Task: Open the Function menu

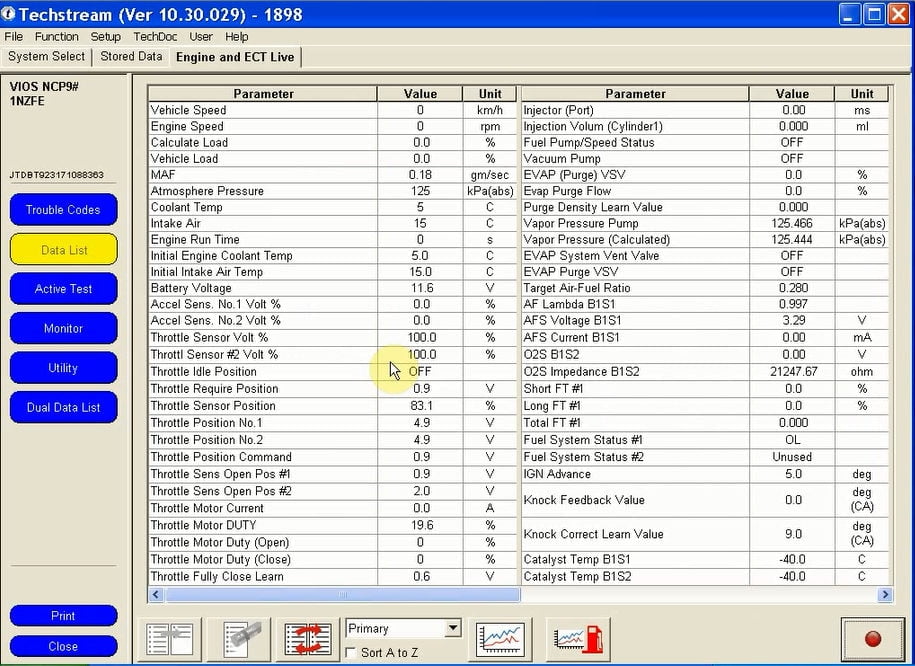Action: tap(57, 37)
